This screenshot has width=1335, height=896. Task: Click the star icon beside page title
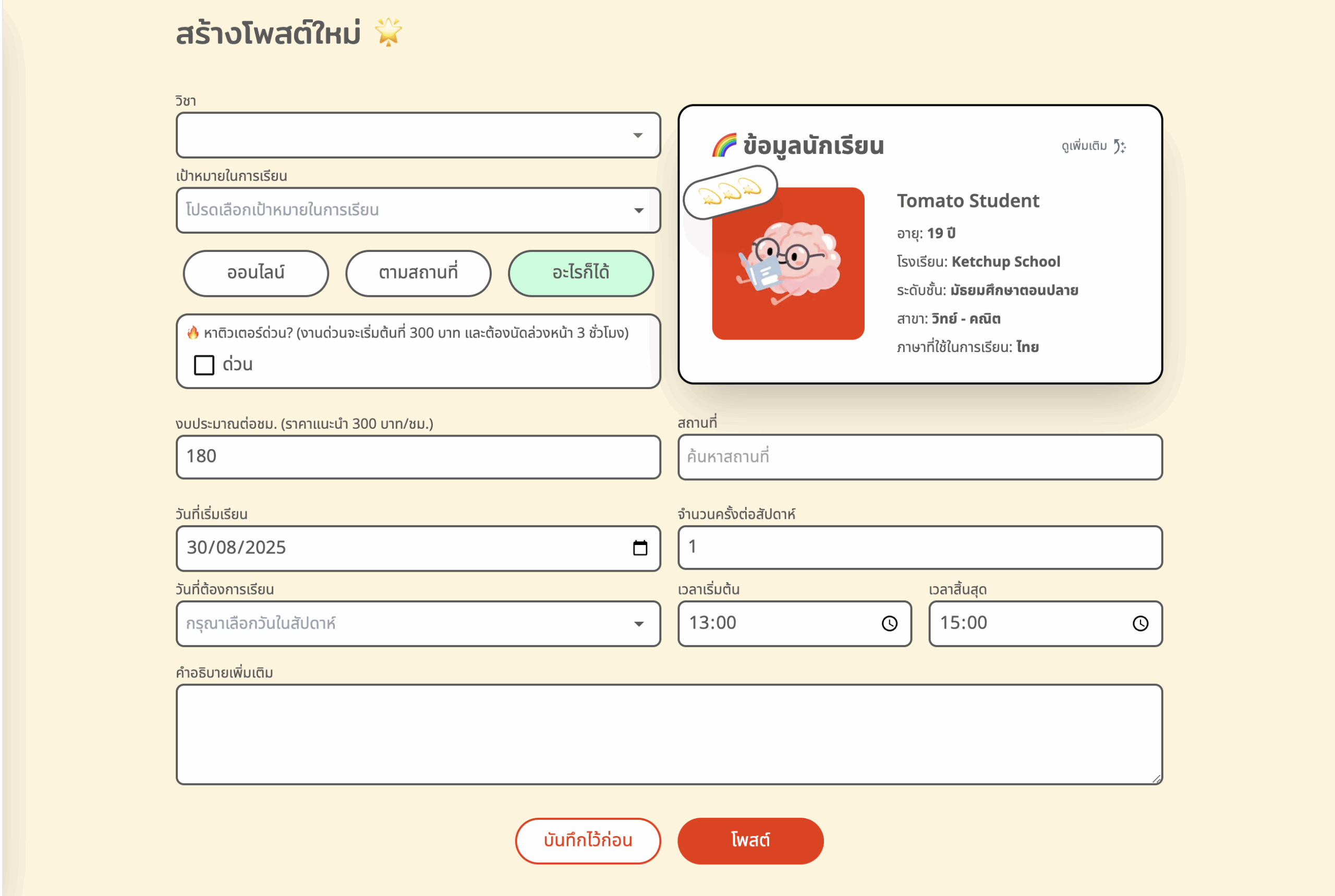(389, 32)
